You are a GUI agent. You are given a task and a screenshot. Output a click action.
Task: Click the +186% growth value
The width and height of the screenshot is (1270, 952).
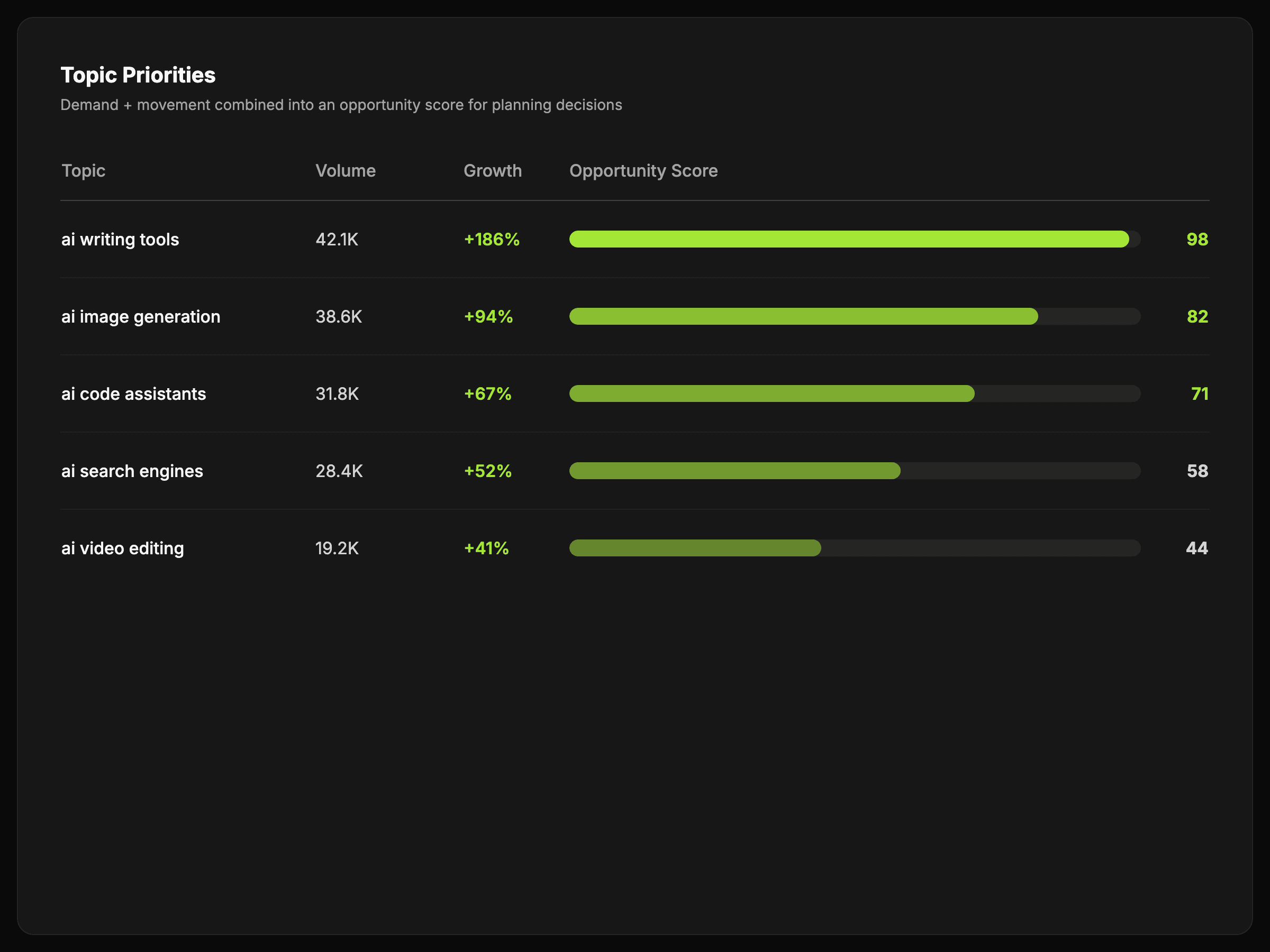tap(492, 239)
